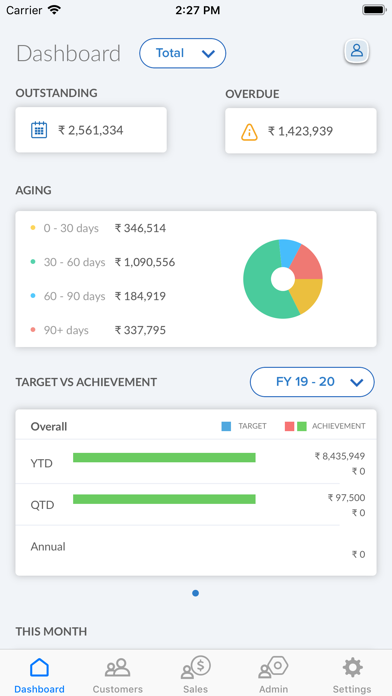Click the red ACHIEVEMENT legend swatch

[x=289, y=427]
